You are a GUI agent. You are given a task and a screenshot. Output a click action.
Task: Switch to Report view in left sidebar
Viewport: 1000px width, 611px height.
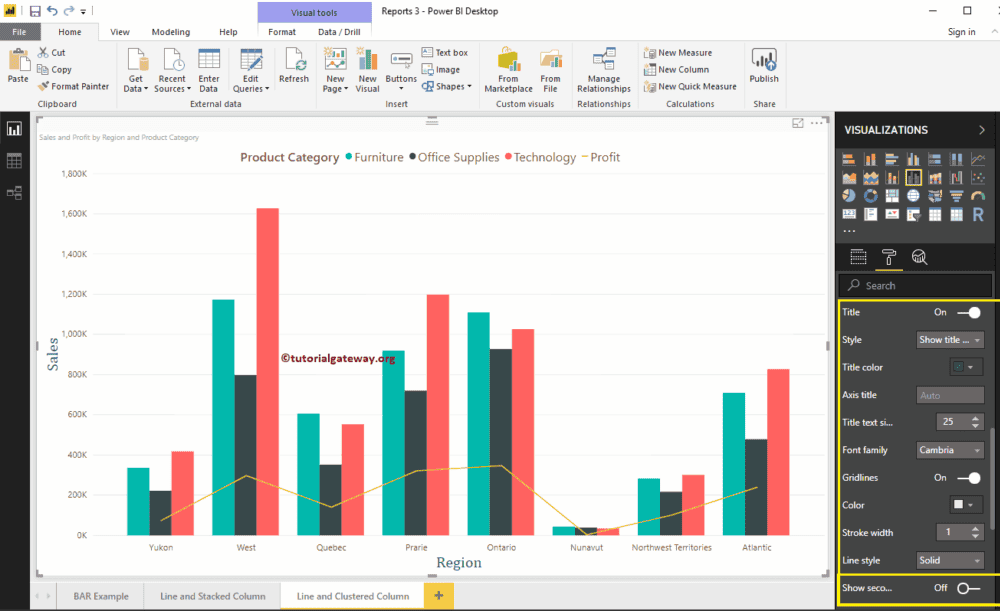point(14,129)
